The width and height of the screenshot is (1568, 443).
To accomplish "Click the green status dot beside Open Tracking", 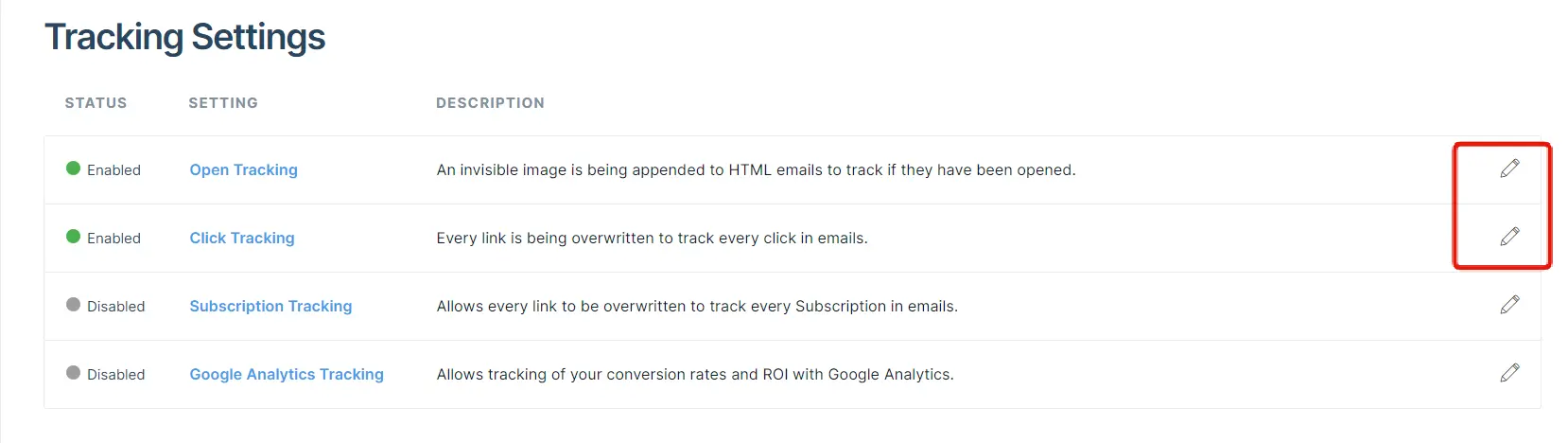I will coord(73,168).
